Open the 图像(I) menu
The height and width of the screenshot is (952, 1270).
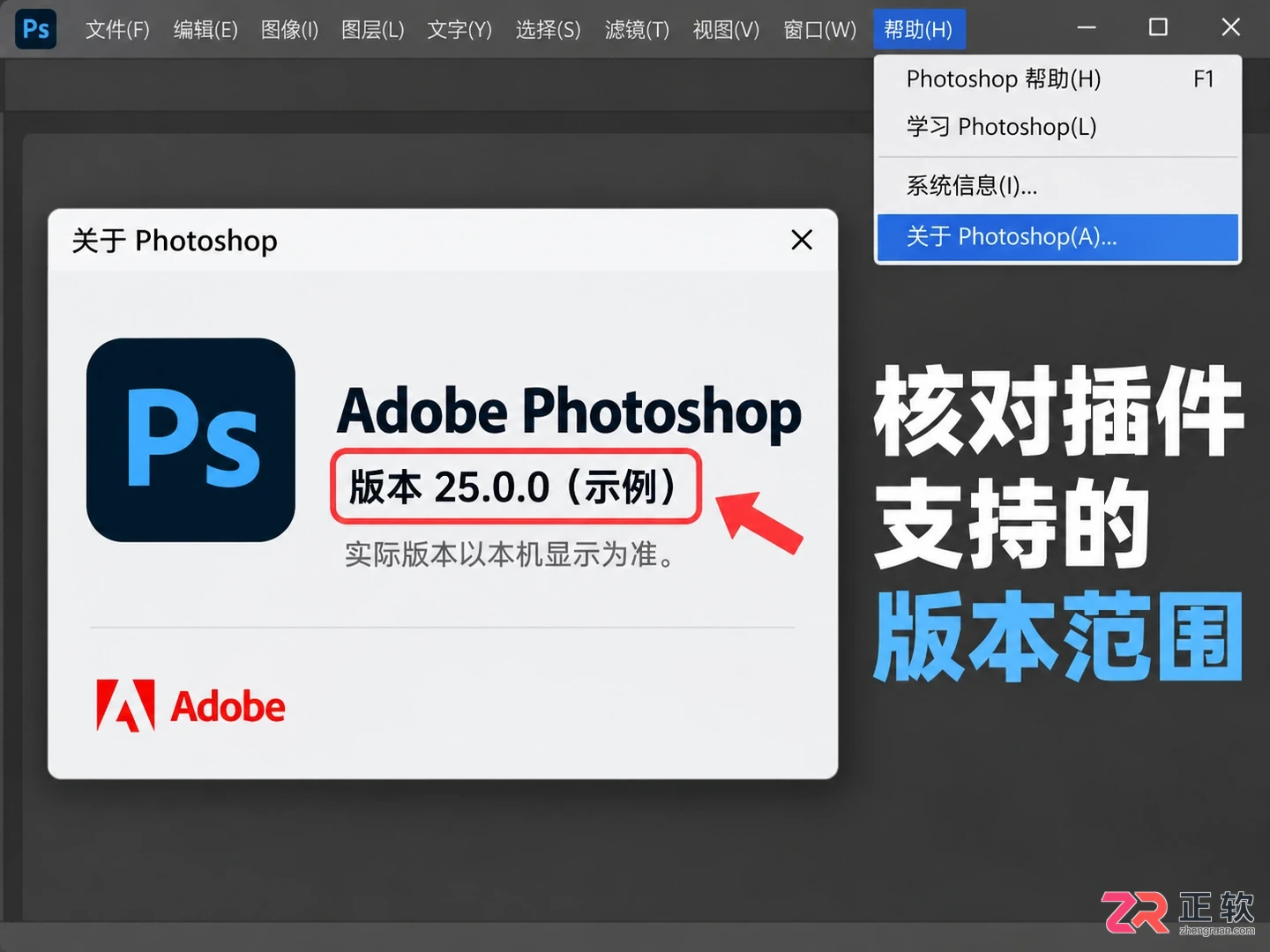pyautogui.click(x=289, y=30)
